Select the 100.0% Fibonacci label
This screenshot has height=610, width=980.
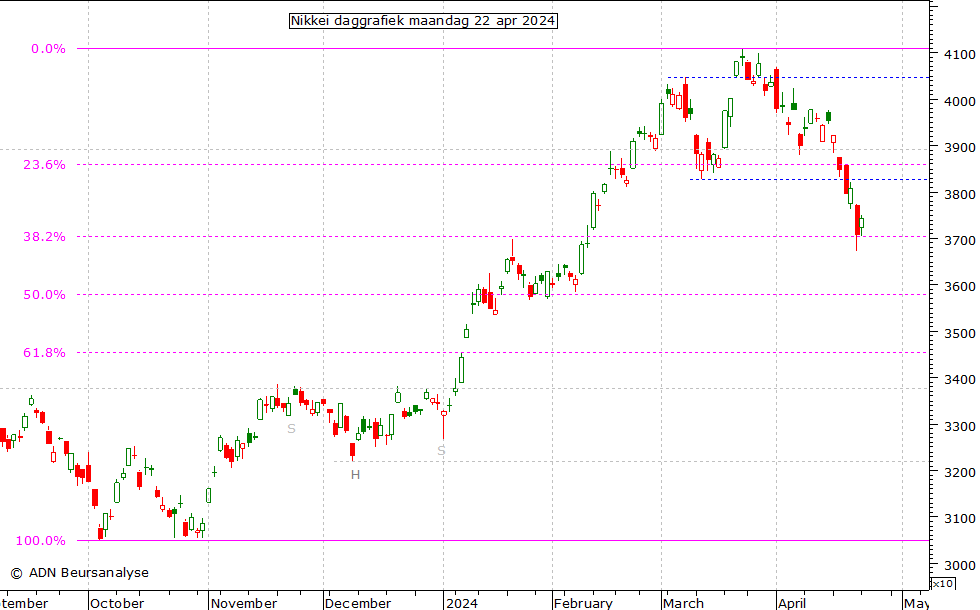pos(41,541)
